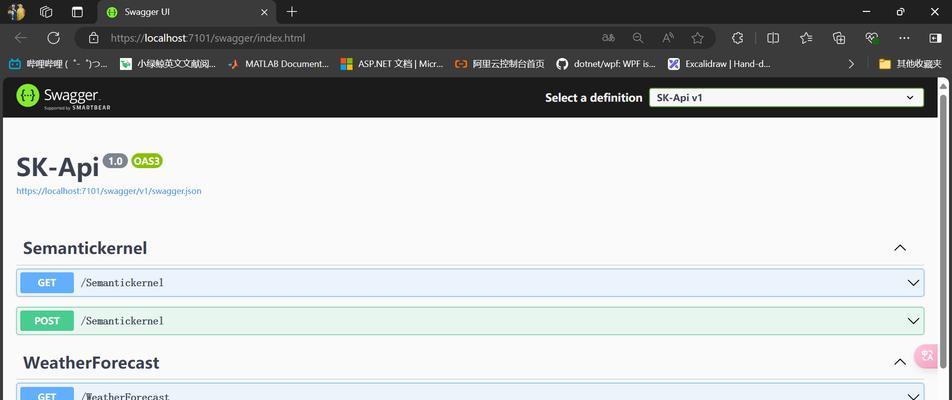Click the POST /Semantickernel path text

coord(122,320)
